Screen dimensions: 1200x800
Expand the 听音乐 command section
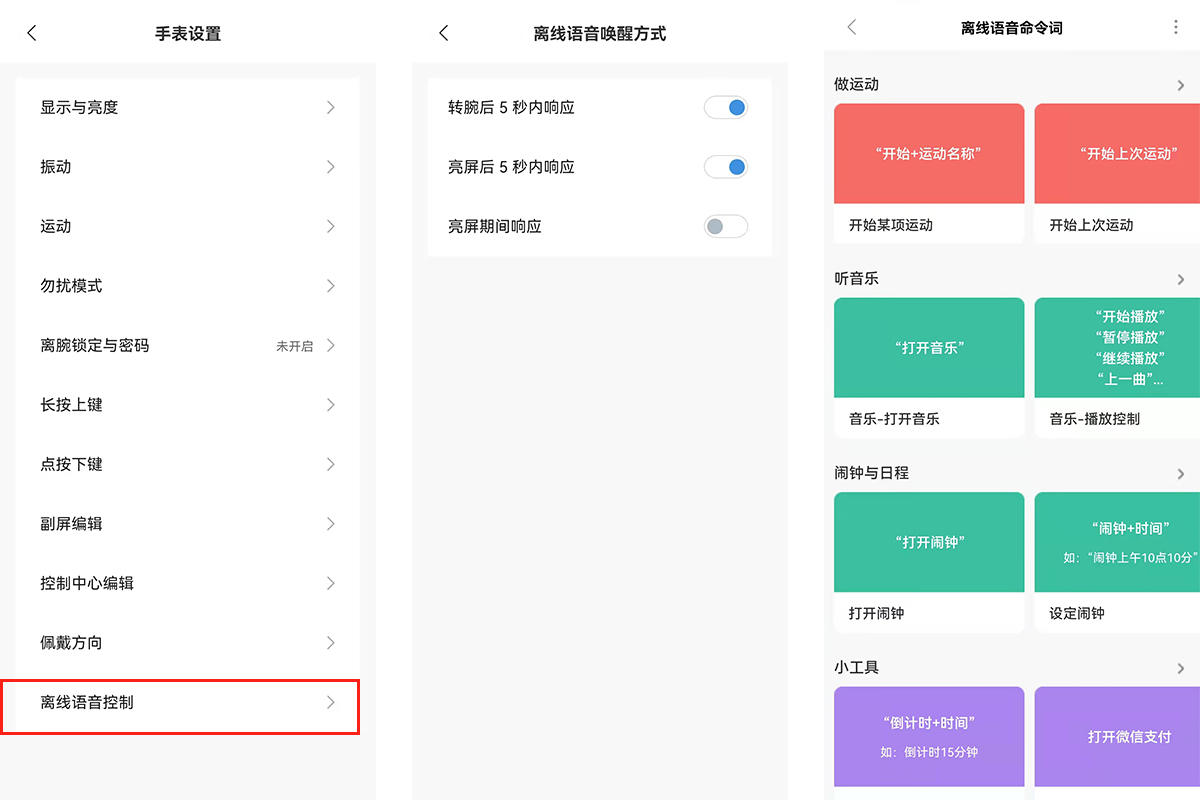(x=1182, y=278)
